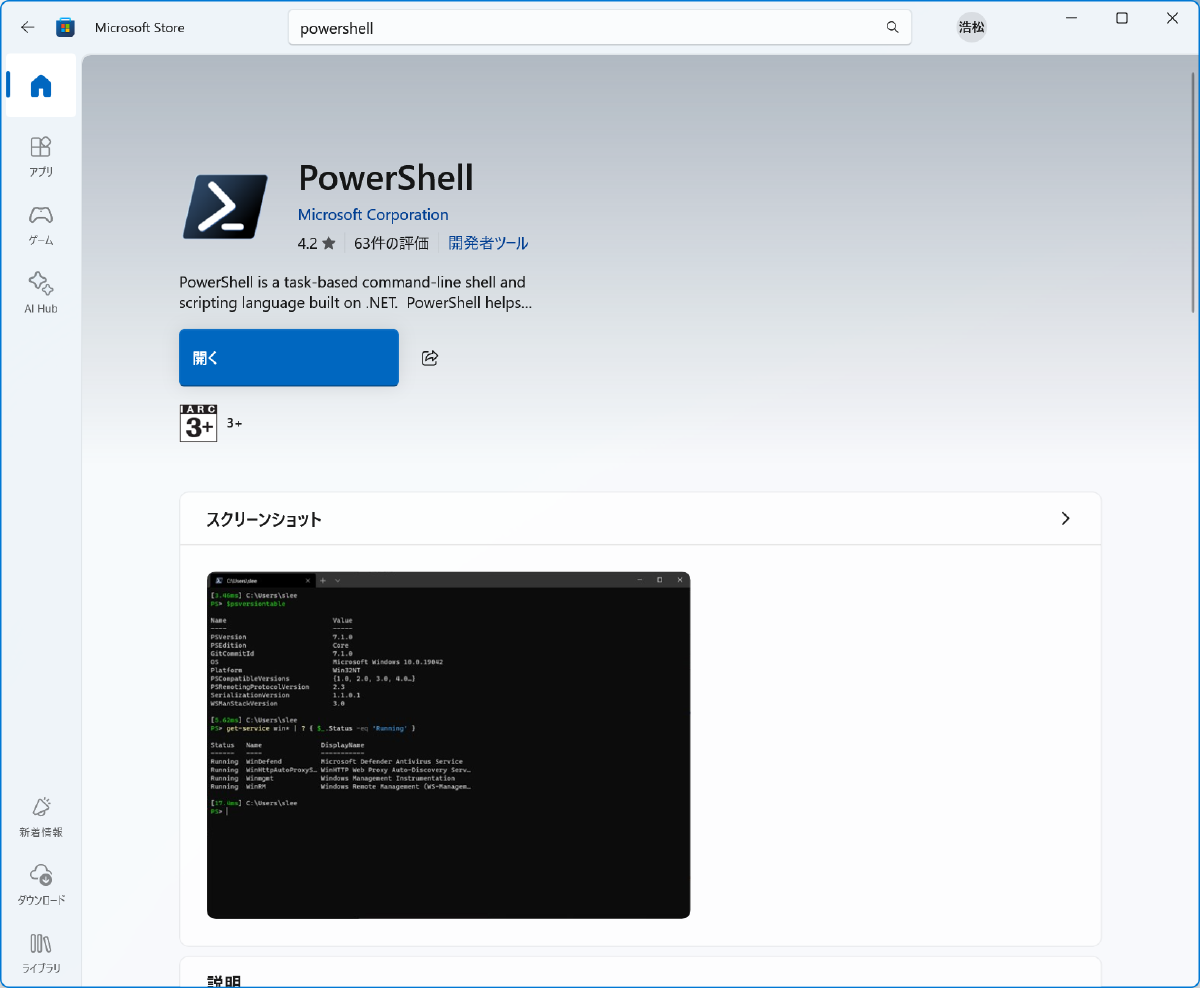This screenshot has width=1200, height=988.
Task: Open ライブラリ from the sidebar
Action: tap(40, 951)
